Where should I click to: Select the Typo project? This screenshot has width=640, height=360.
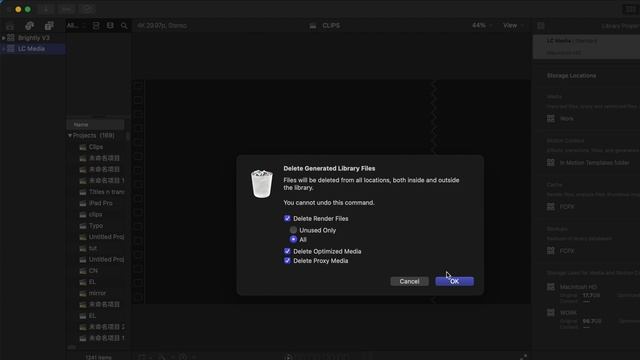[x=96, y=225]
